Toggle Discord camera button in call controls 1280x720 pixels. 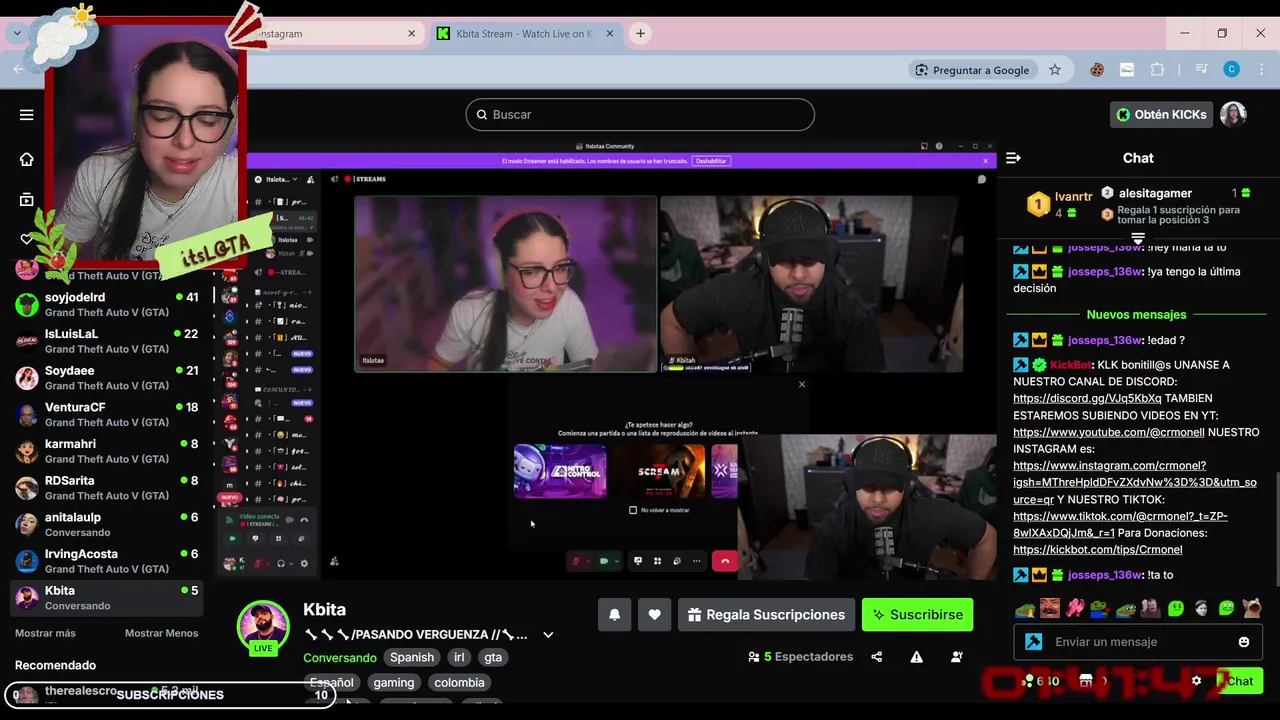603,561
